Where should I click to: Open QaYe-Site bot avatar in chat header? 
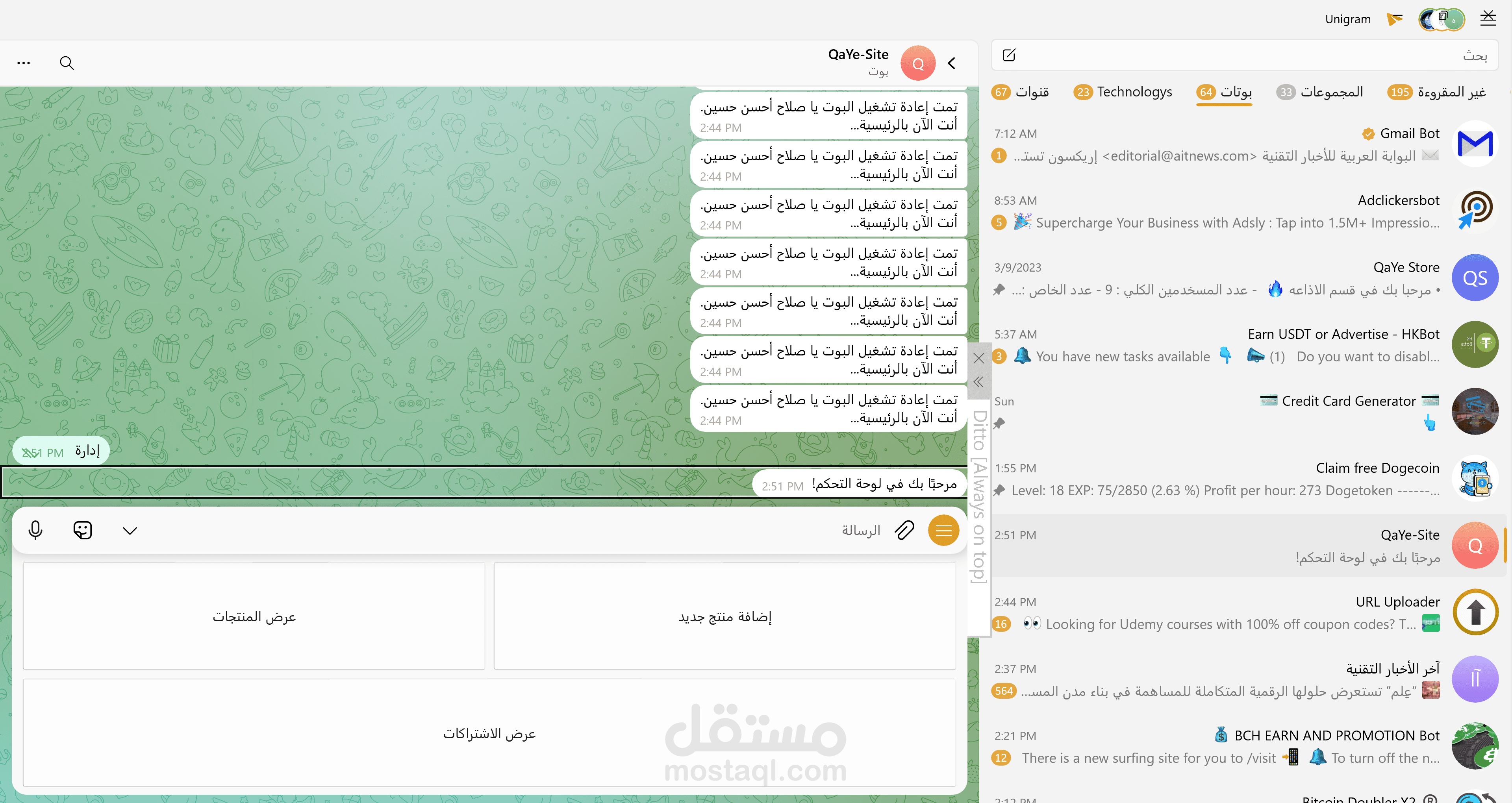918,63
